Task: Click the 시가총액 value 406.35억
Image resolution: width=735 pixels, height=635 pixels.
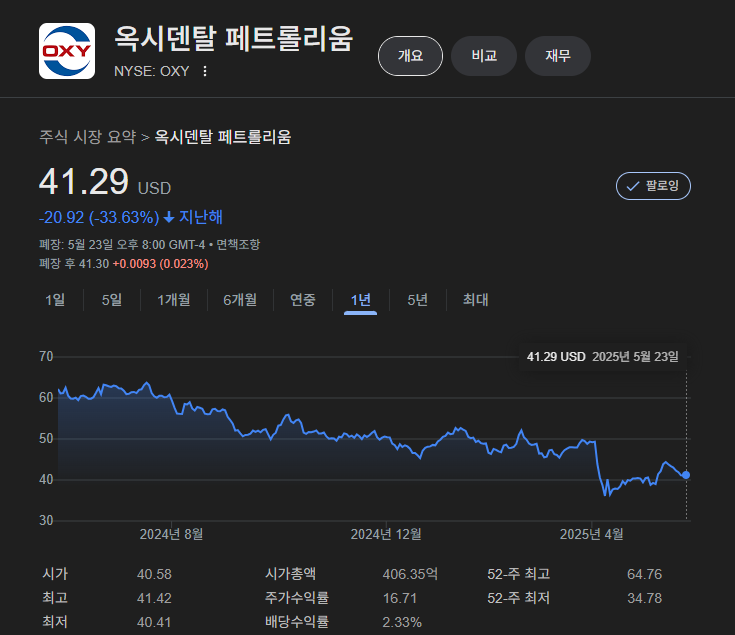Action: click(410, 574)
